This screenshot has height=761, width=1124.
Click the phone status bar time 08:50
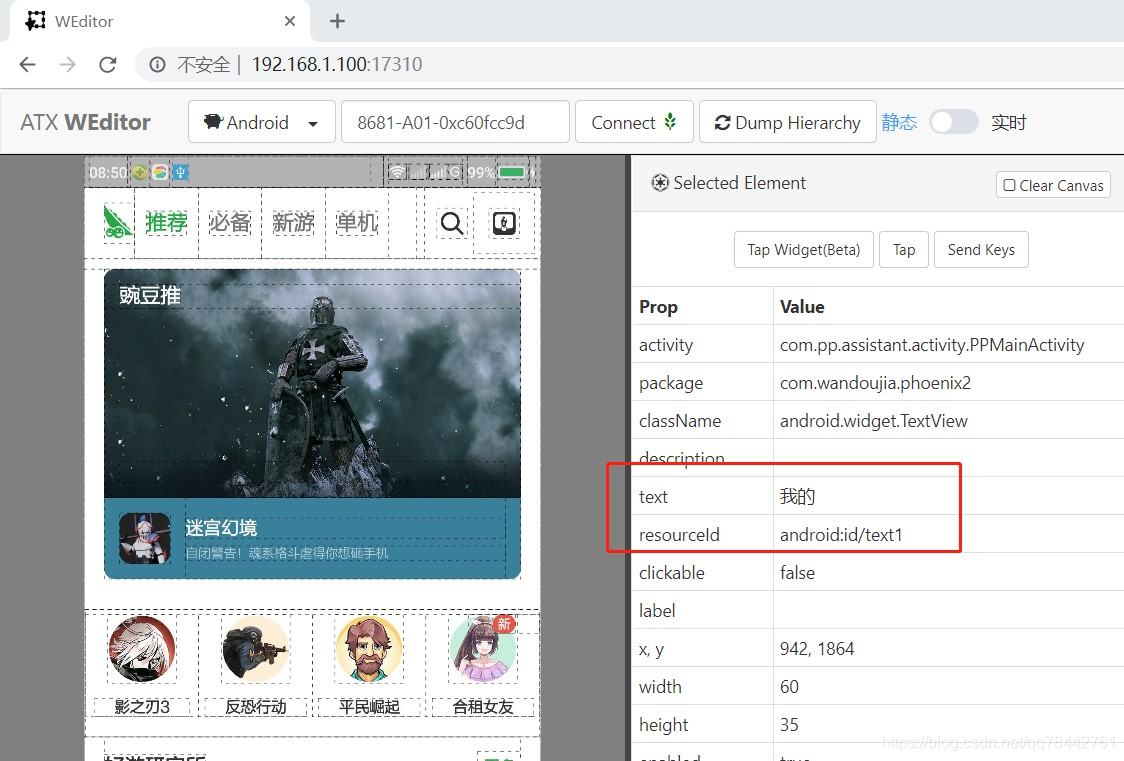[108, 173]
